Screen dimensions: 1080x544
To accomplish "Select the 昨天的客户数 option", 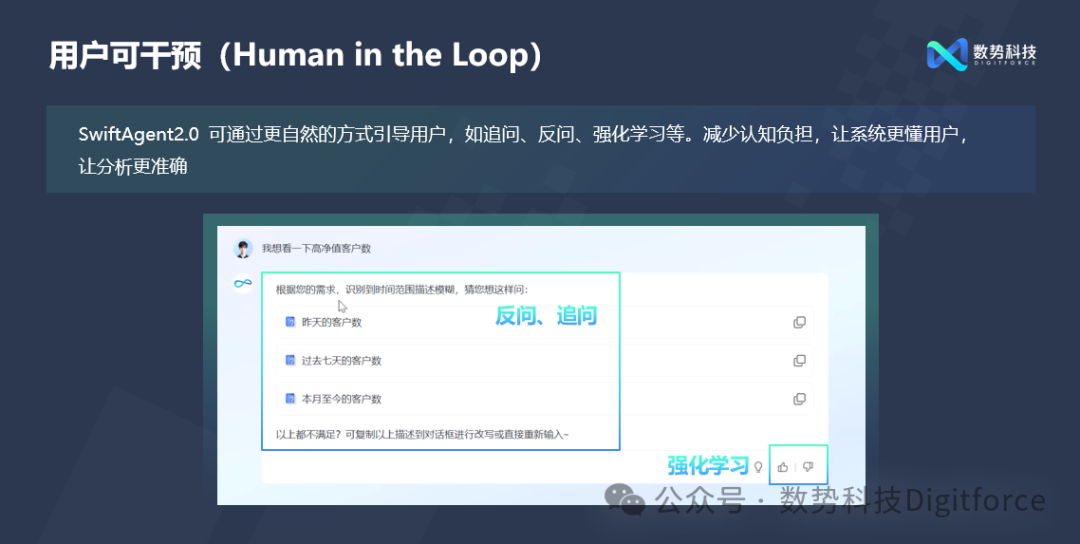I will (x=544, y=322).
